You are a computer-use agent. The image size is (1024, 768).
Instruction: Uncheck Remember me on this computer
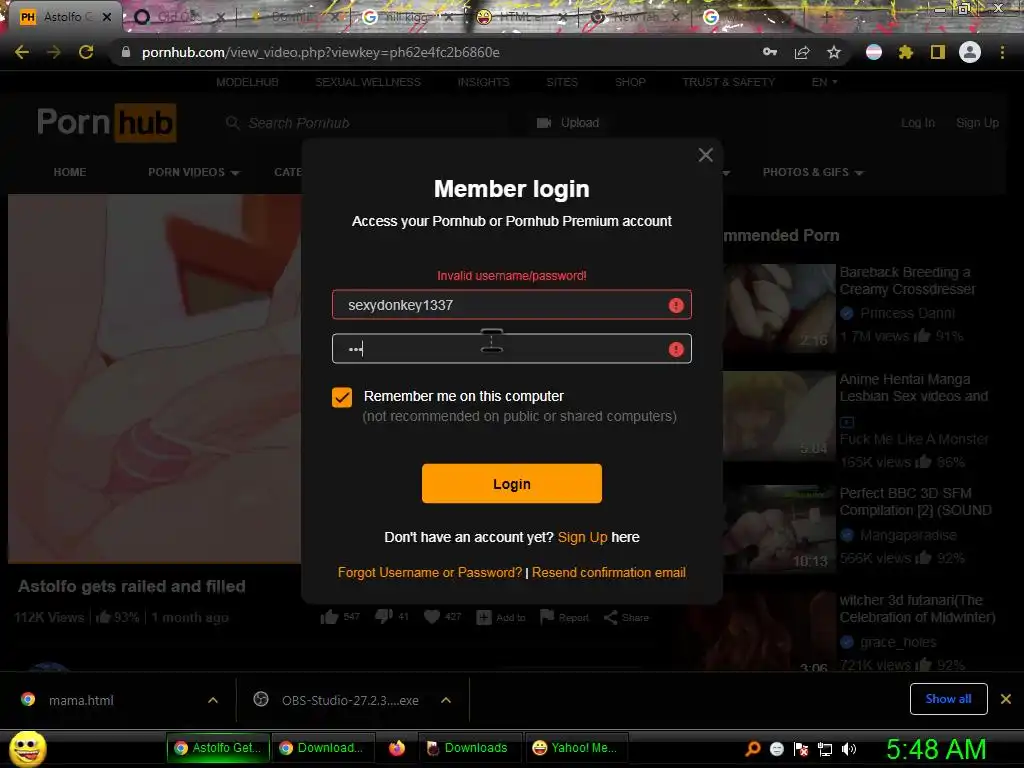[342, 397]
